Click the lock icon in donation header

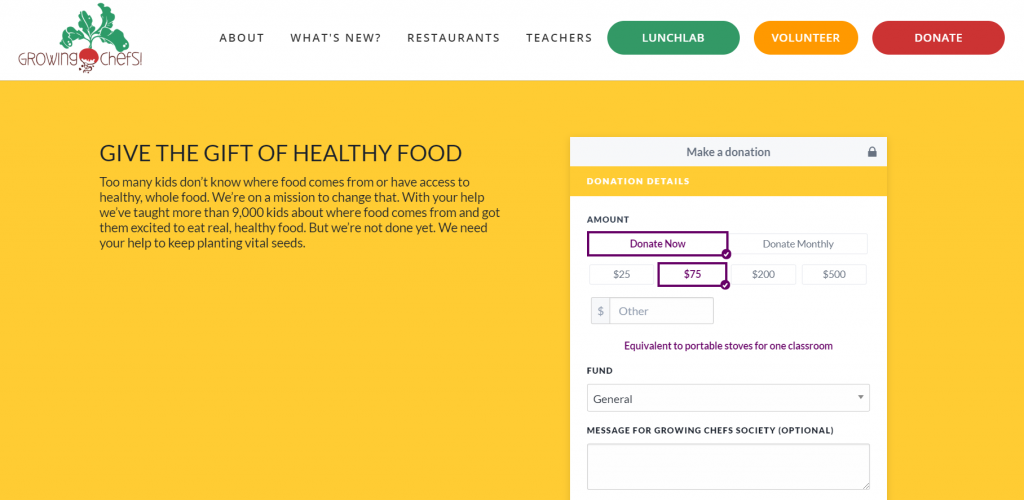(872, 152)
